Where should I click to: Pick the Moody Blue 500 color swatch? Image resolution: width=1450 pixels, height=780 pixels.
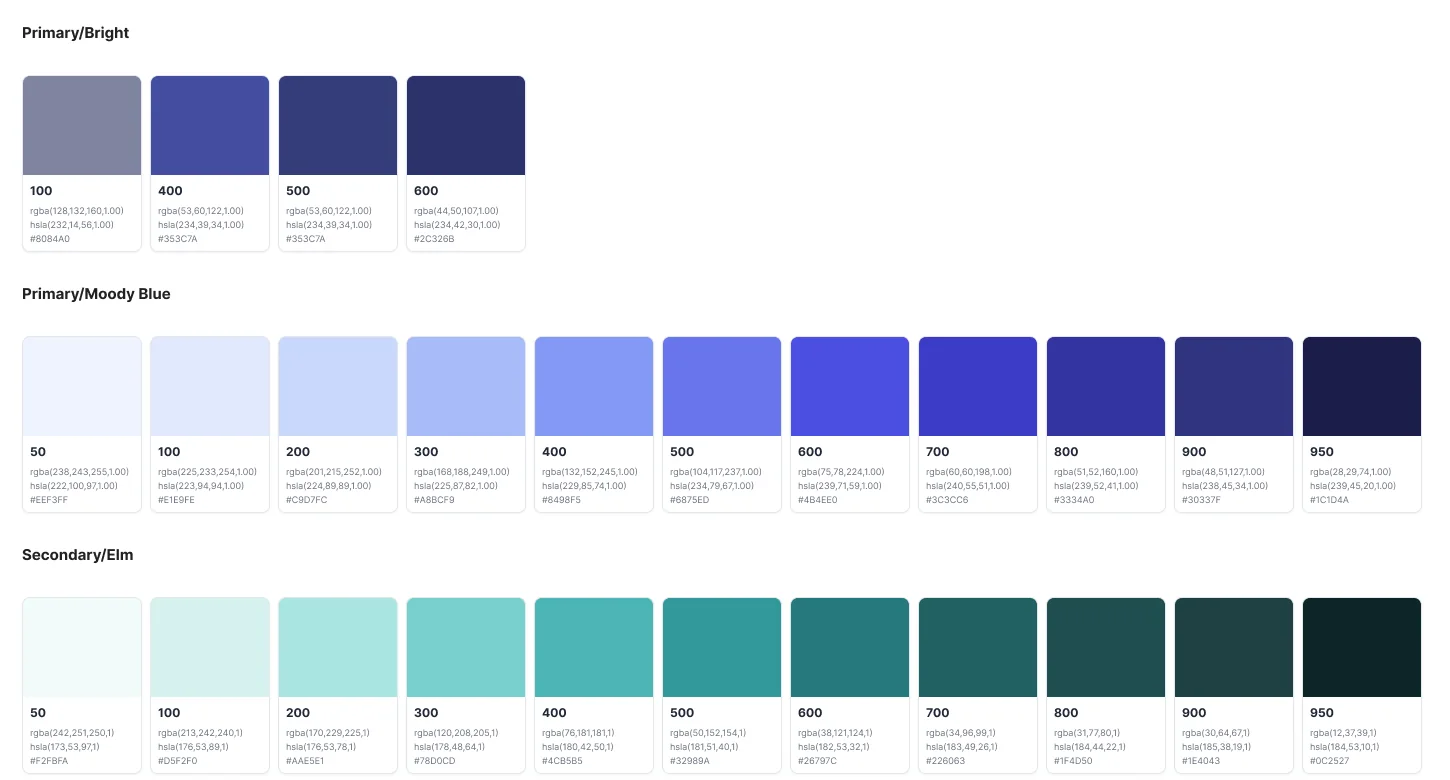pos(722,386)
